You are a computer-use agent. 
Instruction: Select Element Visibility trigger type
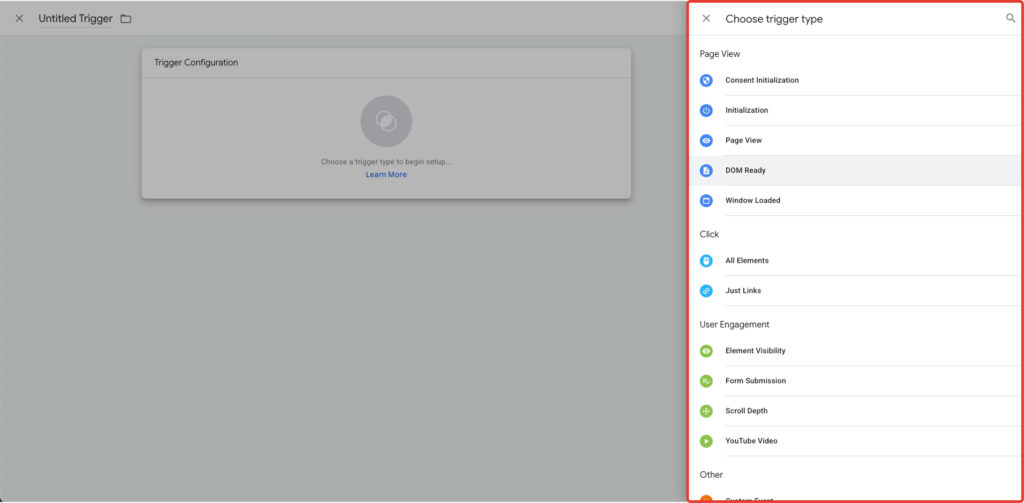click(x=857, y=351)
